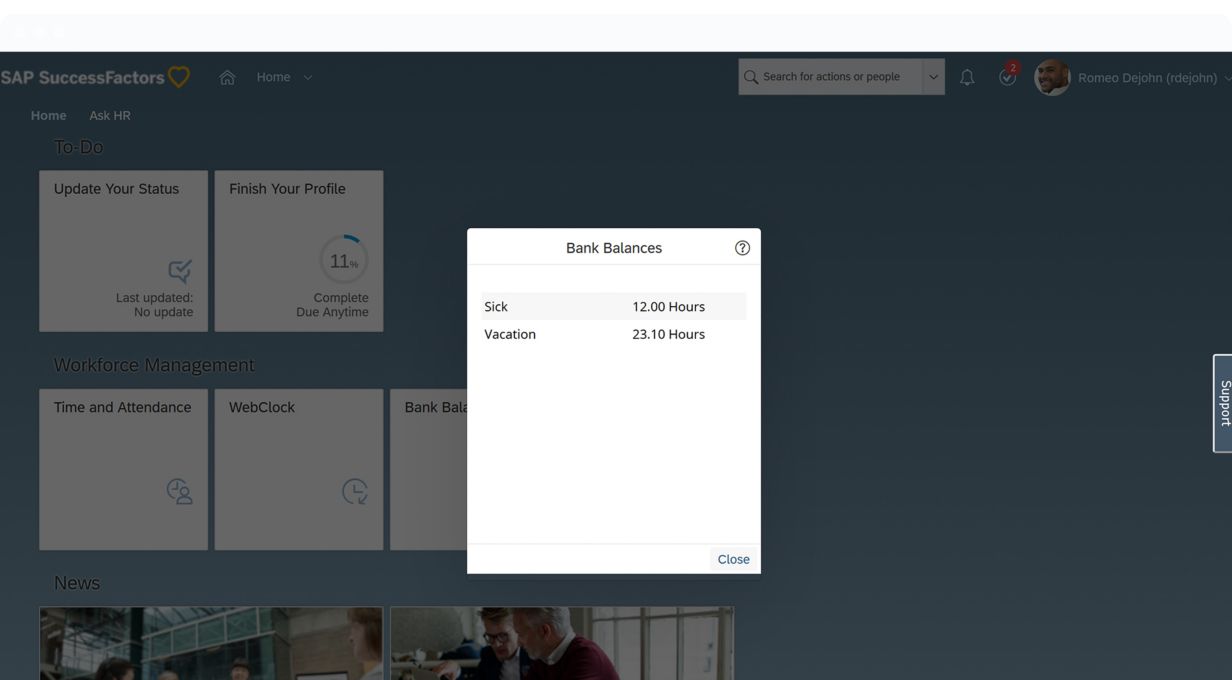Click the SAP SuccessFactors heart logo
The image size is (1232, 680).
click(x=179, y=77)
